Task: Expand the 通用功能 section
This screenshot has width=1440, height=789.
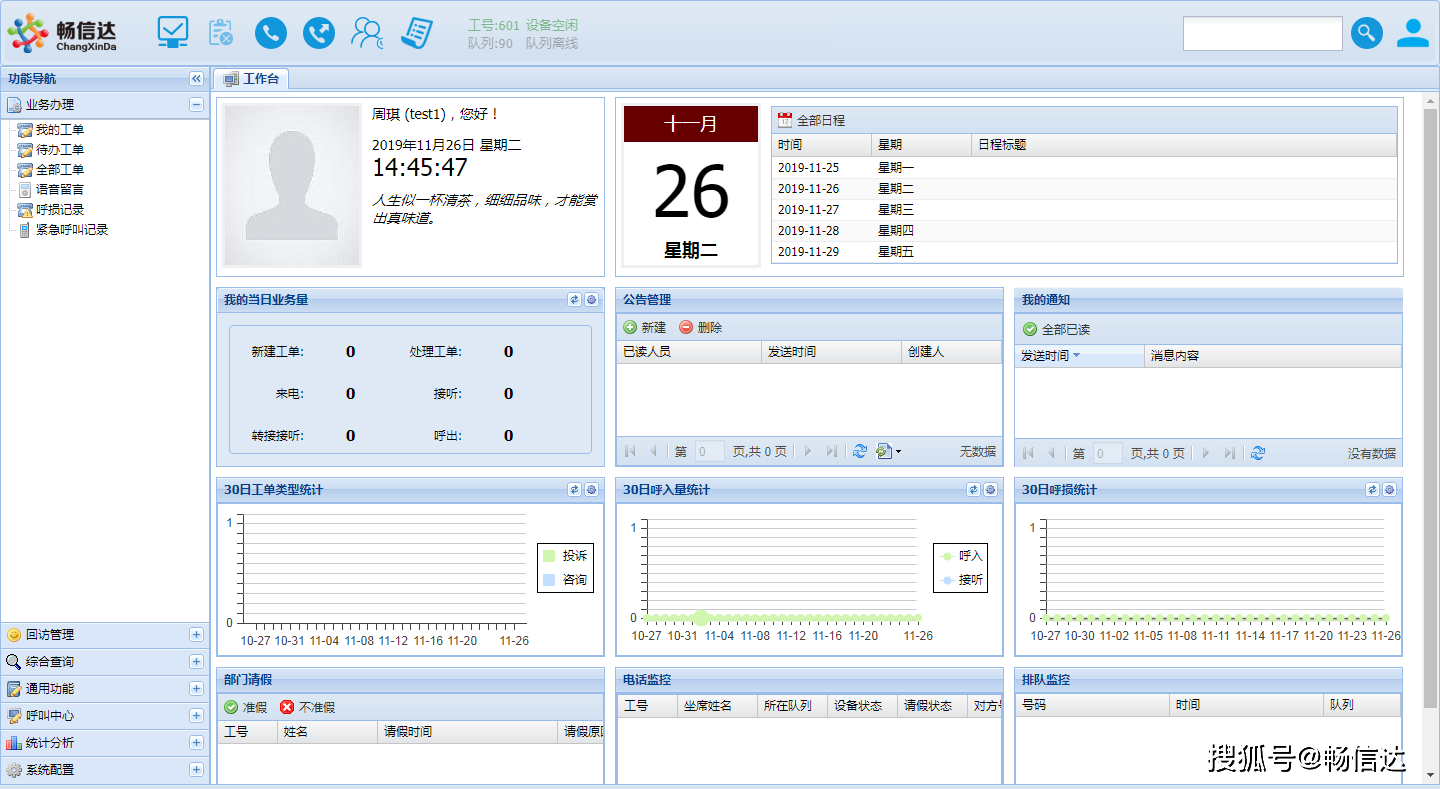Action: [x=196, y=689]
